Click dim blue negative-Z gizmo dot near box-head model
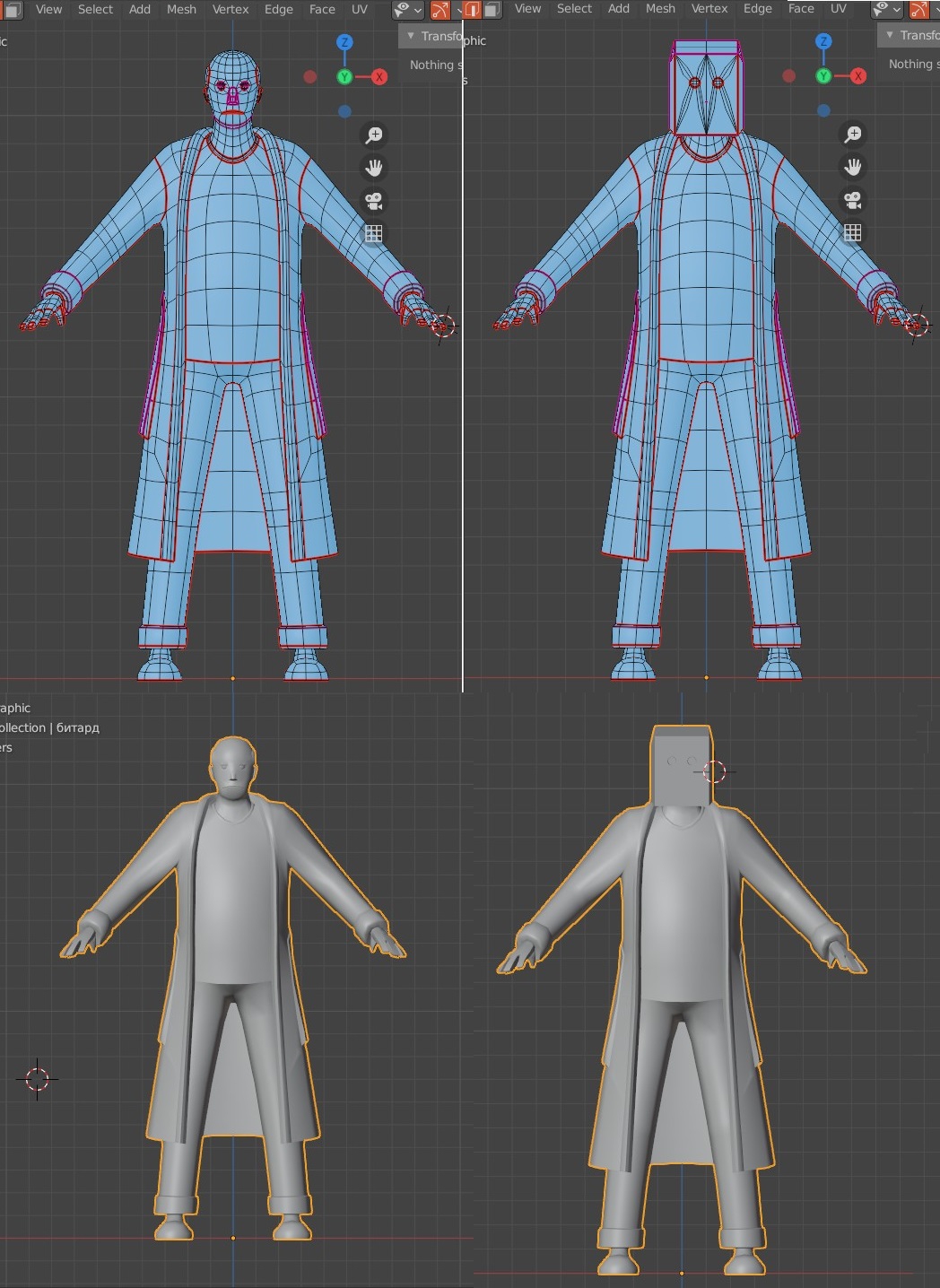Screen dimensions: 940x1288 click(x=823, y=110)
